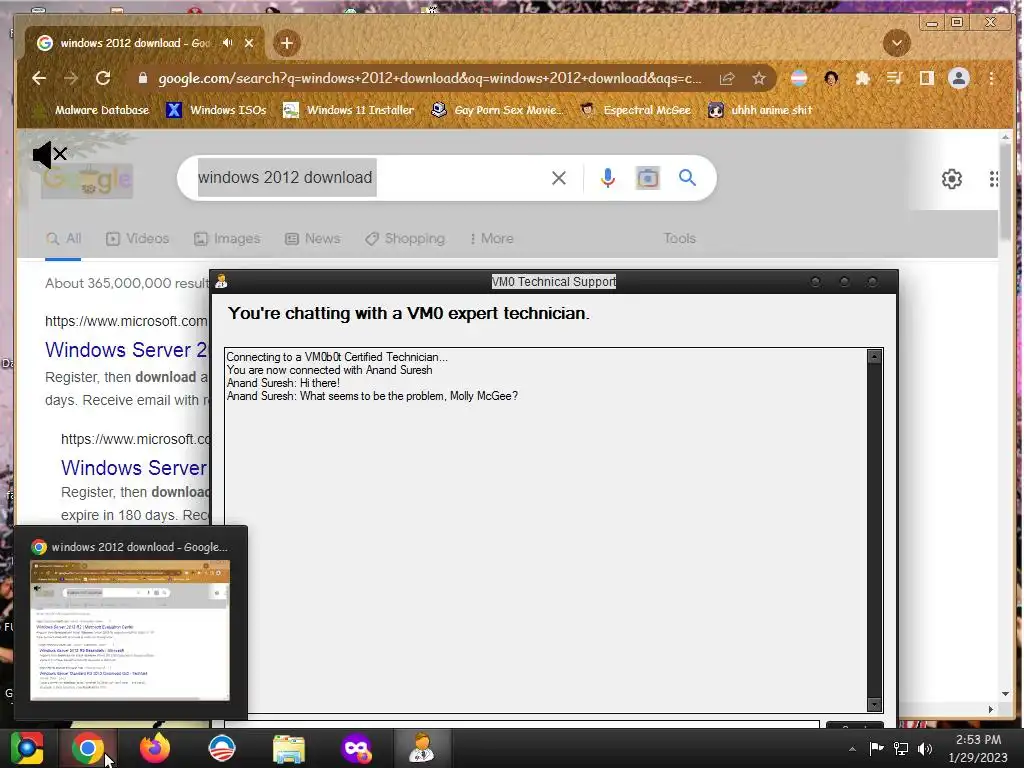Switch to the News results tab

[x=312, y=238]
